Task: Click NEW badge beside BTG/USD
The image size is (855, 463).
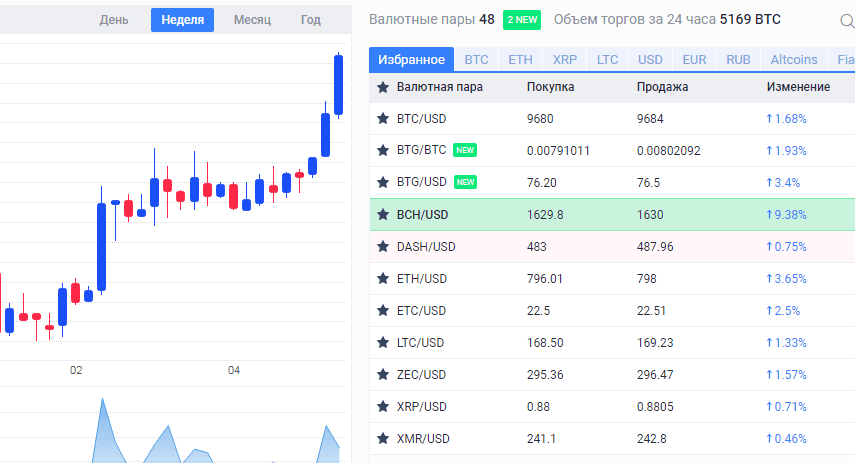Action: click(466, 182)
